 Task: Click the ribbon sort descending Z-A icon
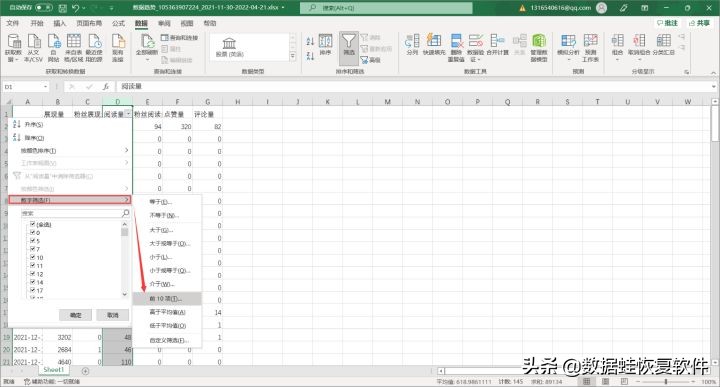pos(310,56)
